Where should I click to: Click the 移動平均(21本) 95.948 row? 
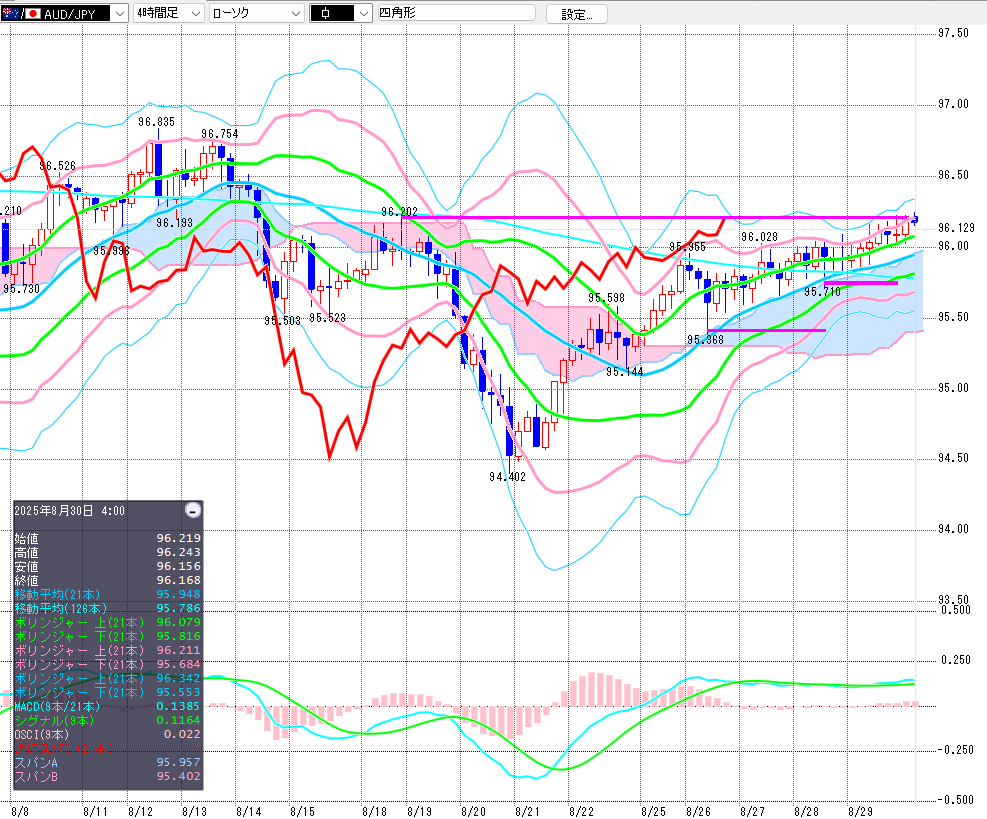click(108, 594)
